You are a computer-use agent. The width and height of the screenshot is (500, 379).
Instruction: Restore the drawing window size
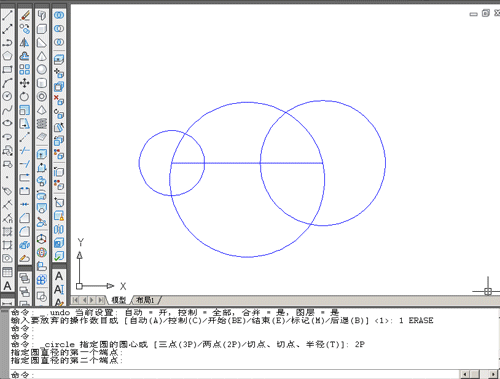click(486, 13)
